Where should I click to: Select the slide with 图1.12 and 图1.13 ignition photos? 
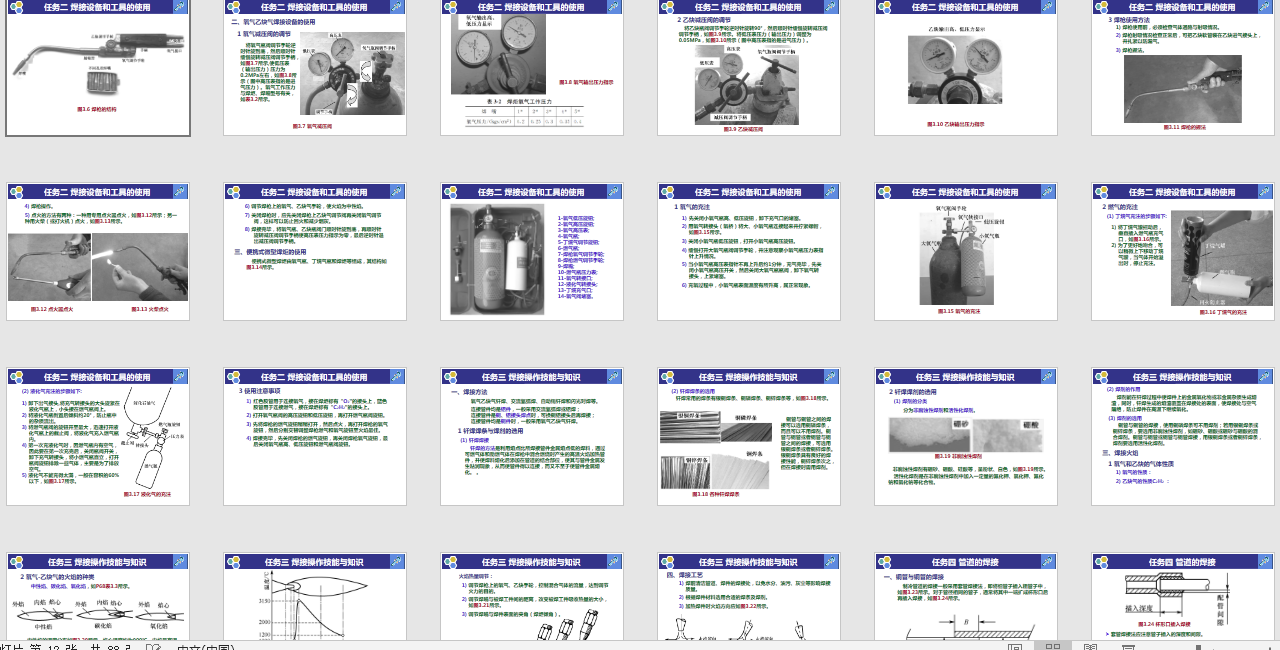99,252
